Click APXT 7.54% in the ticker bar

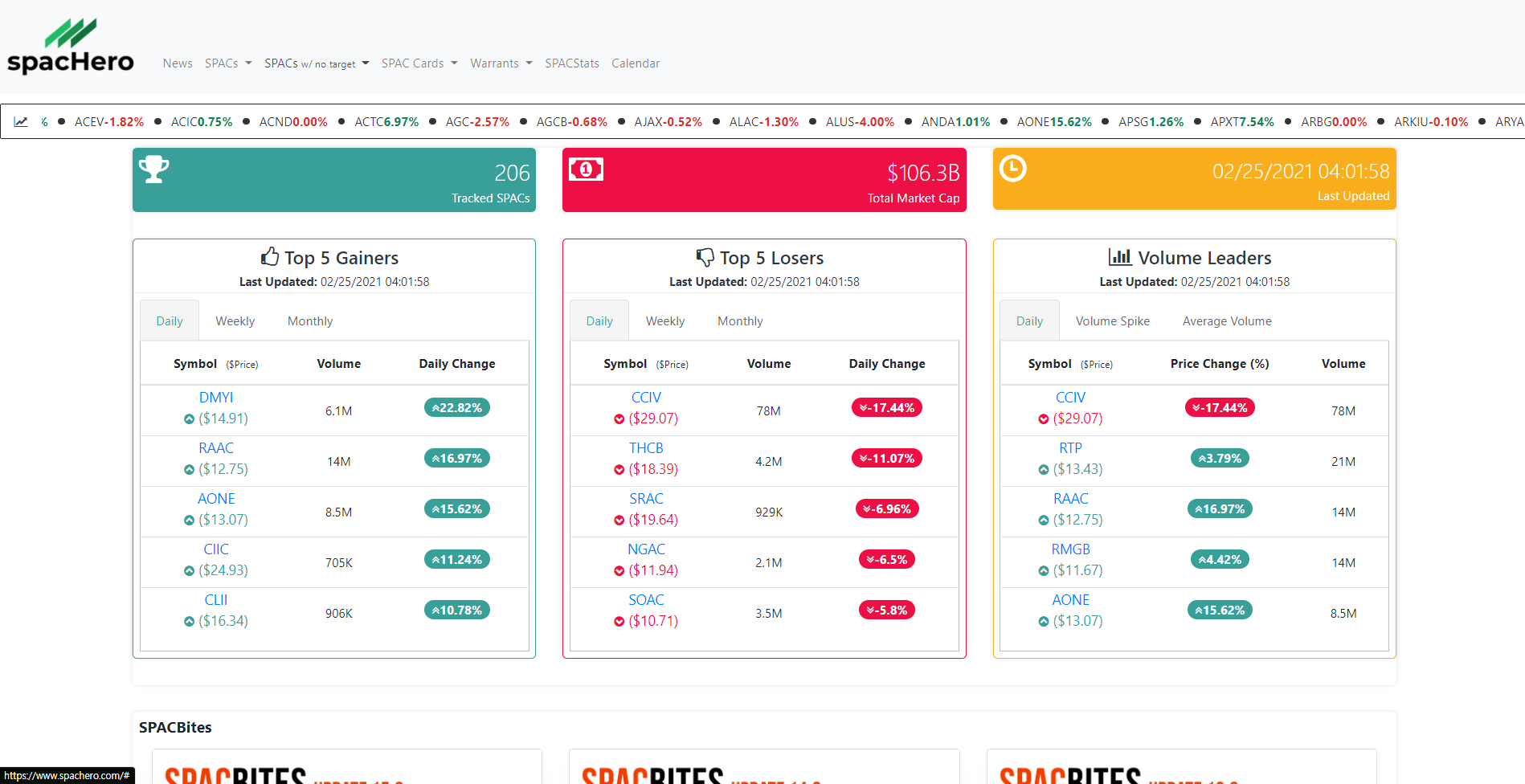(x=1242, y=122)
